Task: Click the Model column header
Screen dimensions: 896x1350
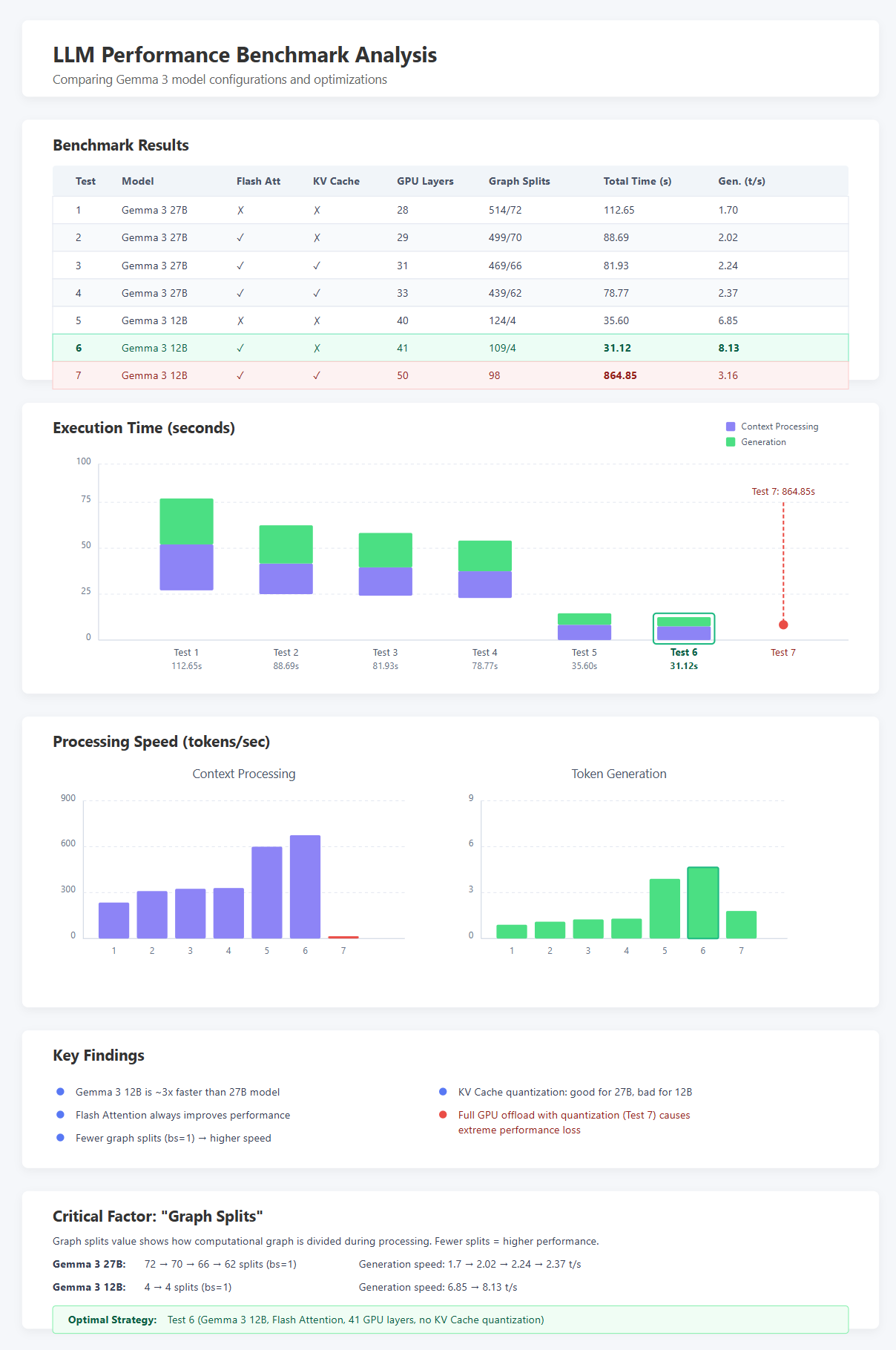Action: [x=138, y=181]
